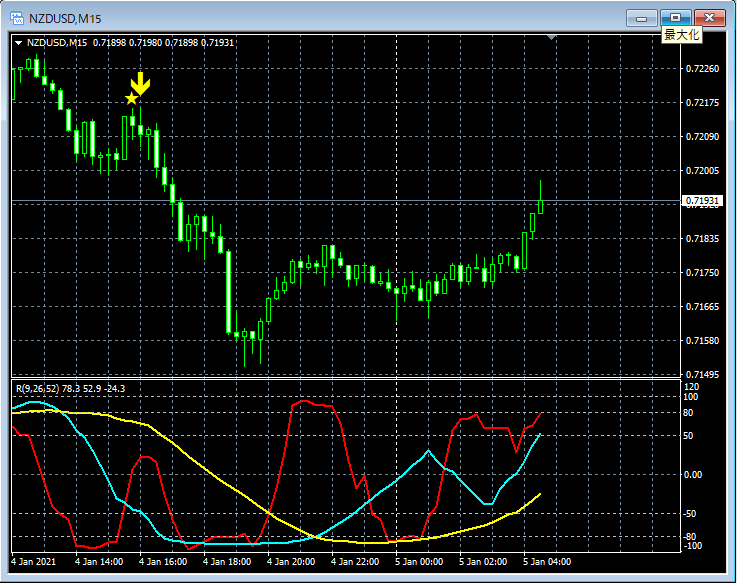Click the 0.71750 price scale value
The image size is (738, 583).
point(702,272)
